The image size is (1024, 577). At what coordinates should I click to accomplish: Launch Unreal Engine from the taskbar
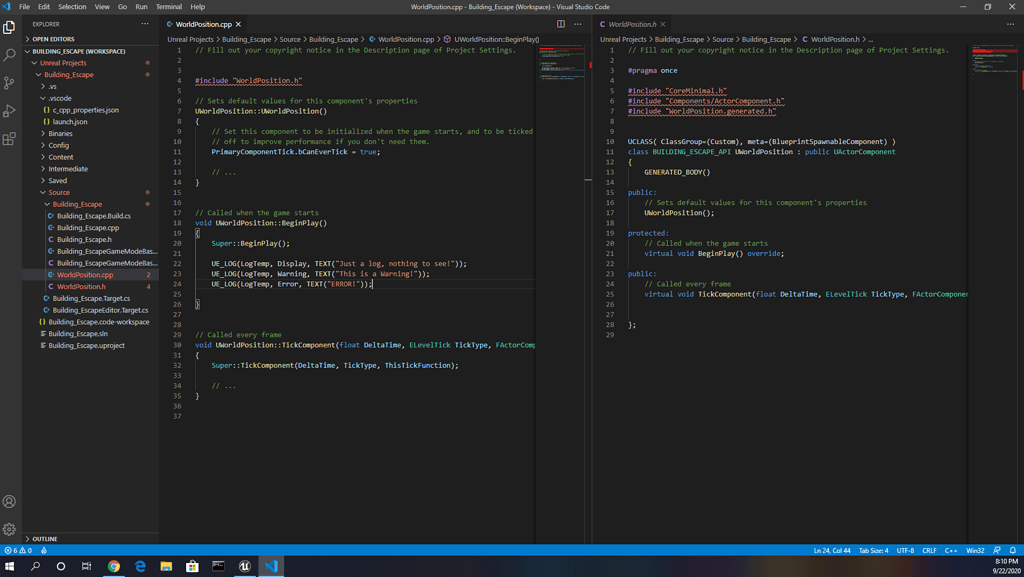coord(246,566)
